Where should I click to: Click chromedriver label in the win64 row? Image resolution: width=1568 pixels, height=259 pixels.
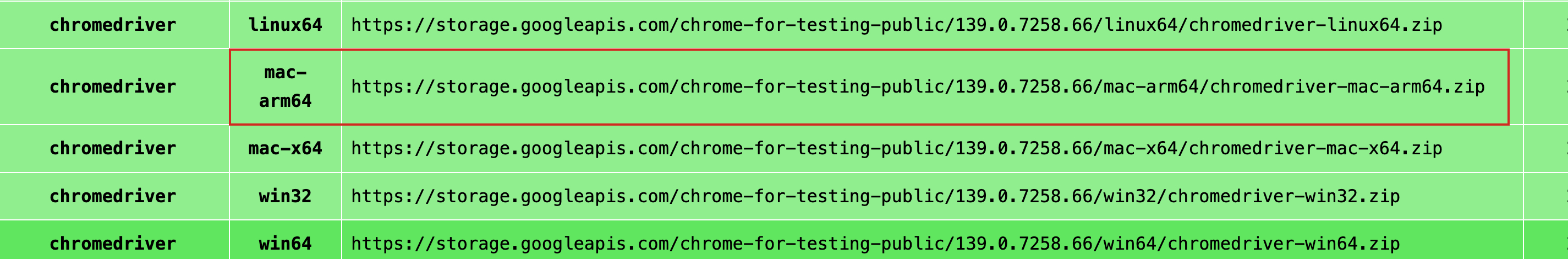click(113, 244)
